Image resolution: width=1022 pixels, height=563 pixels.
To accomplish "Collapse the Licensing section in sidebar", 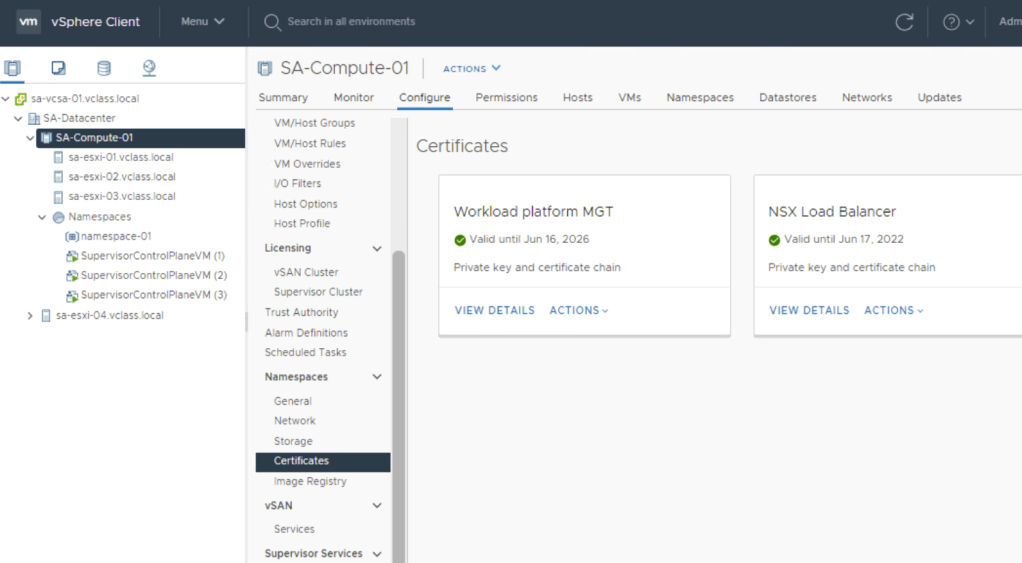I will tap(377, 248).
